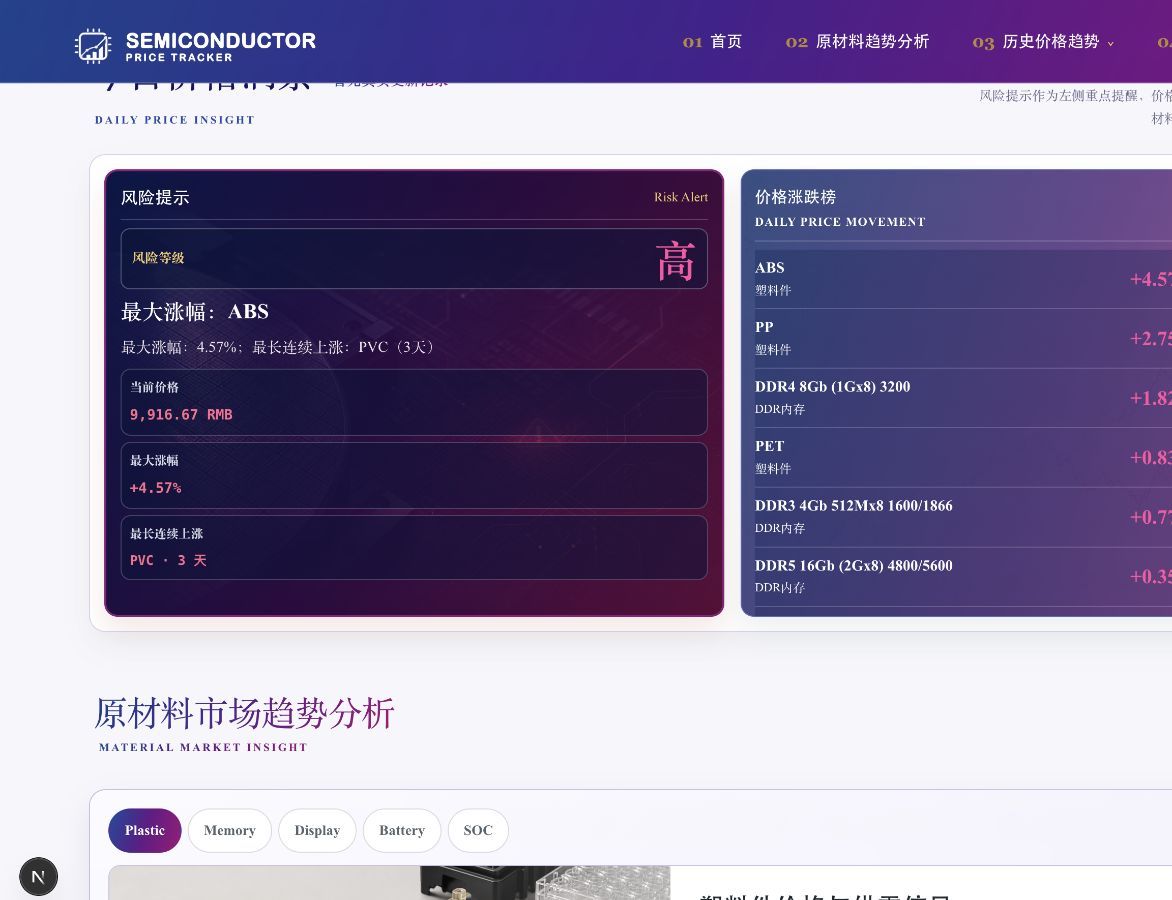This screenshot has width=1172, height=900.
Task: Click the 最长连续上涨 PVC 3 天 card
Action: point(414,547)
